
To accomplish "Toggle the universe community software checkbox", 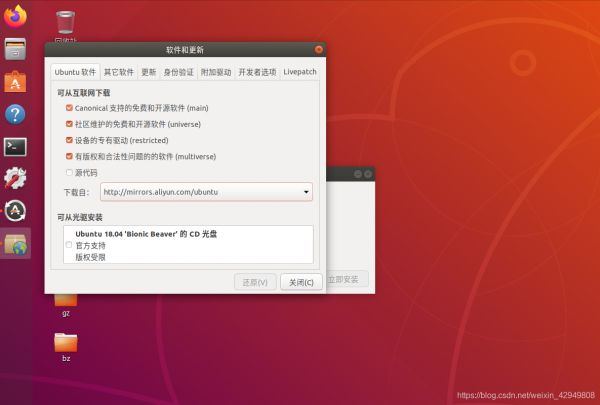I will [x=69, y=124].
